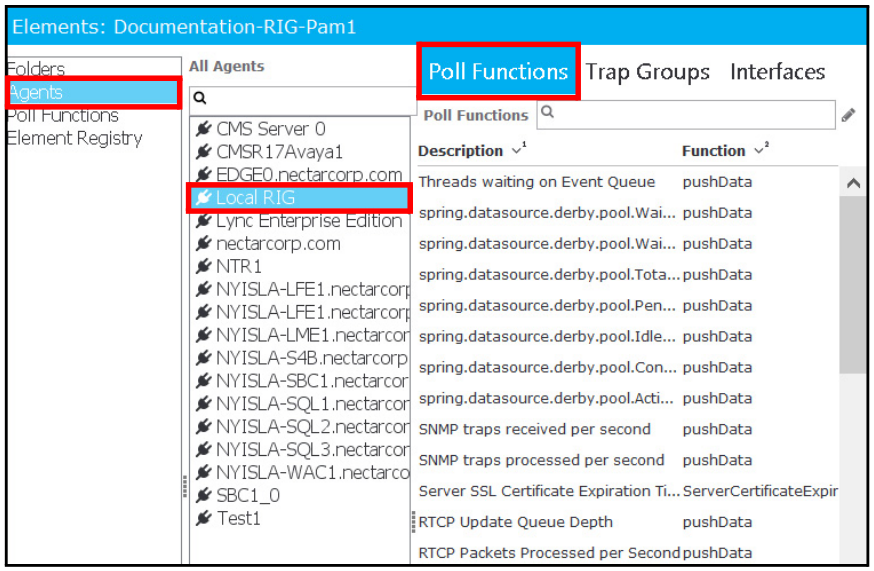The image size is (874, 571).
Task: Switch to the Trap Groups tab
Action: [x=647, y=71]
